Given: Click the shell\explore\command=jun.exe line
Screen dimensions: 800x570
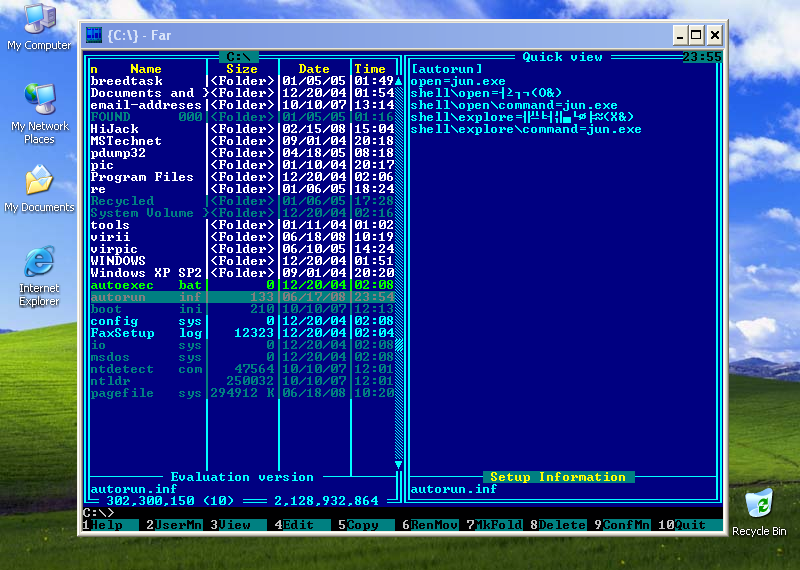Looking at the screenshot, I should click(526, 129).
